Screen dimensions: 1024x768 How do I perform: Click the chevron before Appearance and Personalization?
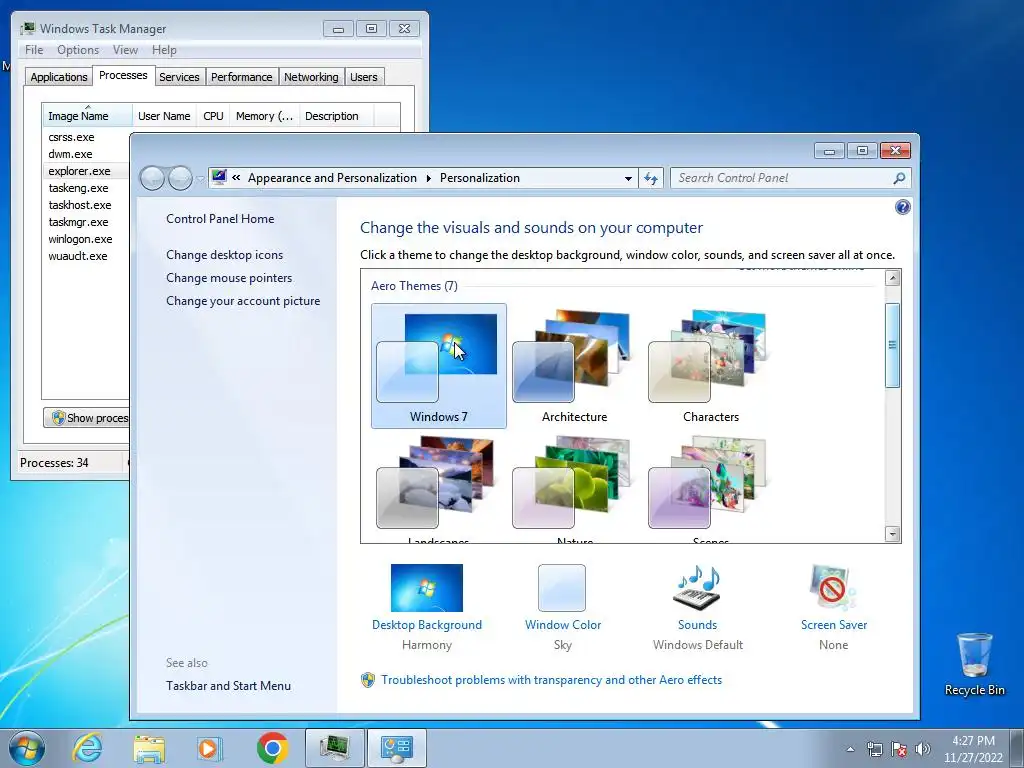pos(236,178)
